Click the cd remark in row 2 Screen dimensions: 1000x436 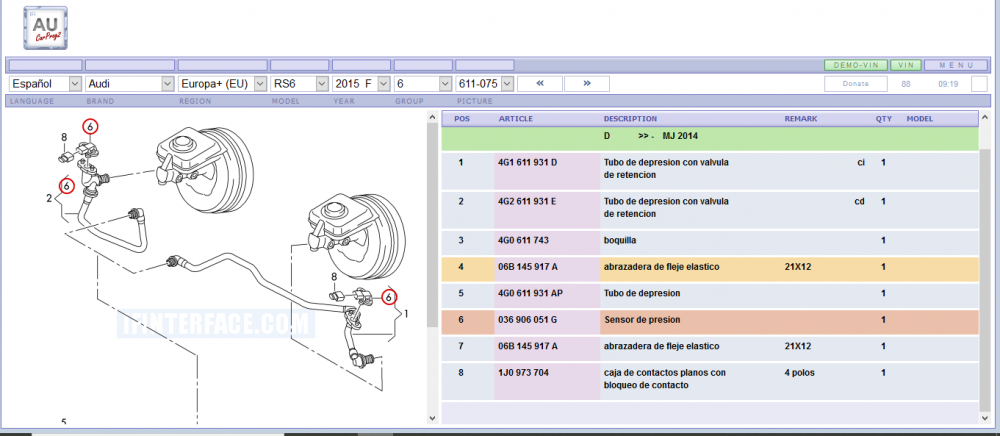[x=860, y=201]
